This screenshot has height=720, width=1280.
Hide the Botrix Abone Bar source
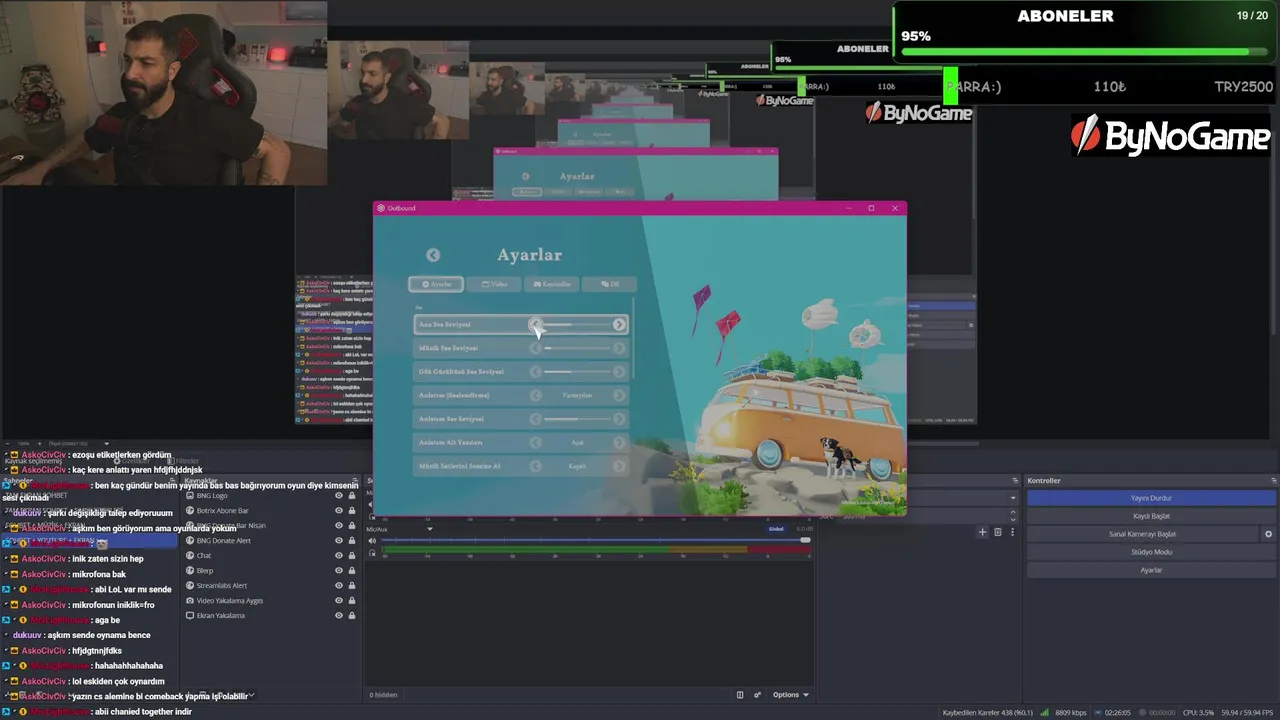[x=339, y=511]
